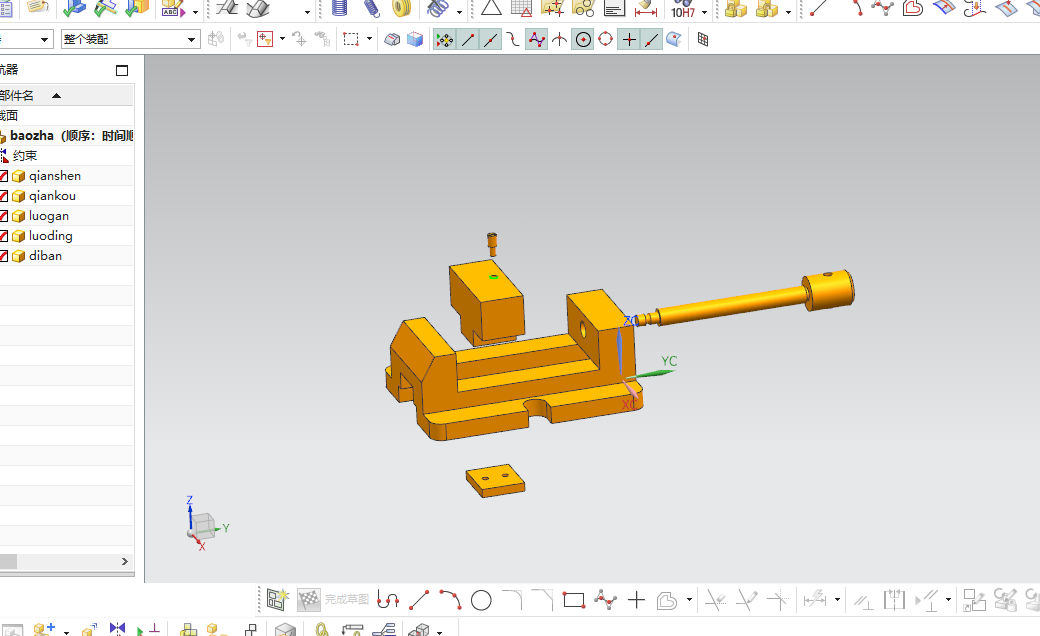1040x636 pixels.
Task: Click the linear dimension measure icon
Action: [645, 9]
